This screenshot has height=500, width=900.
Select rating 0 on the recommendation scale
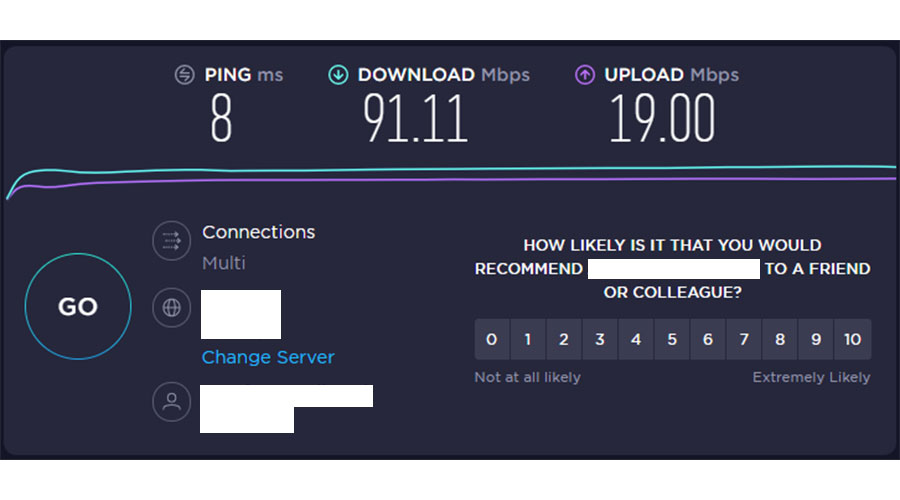pos(492,339)
